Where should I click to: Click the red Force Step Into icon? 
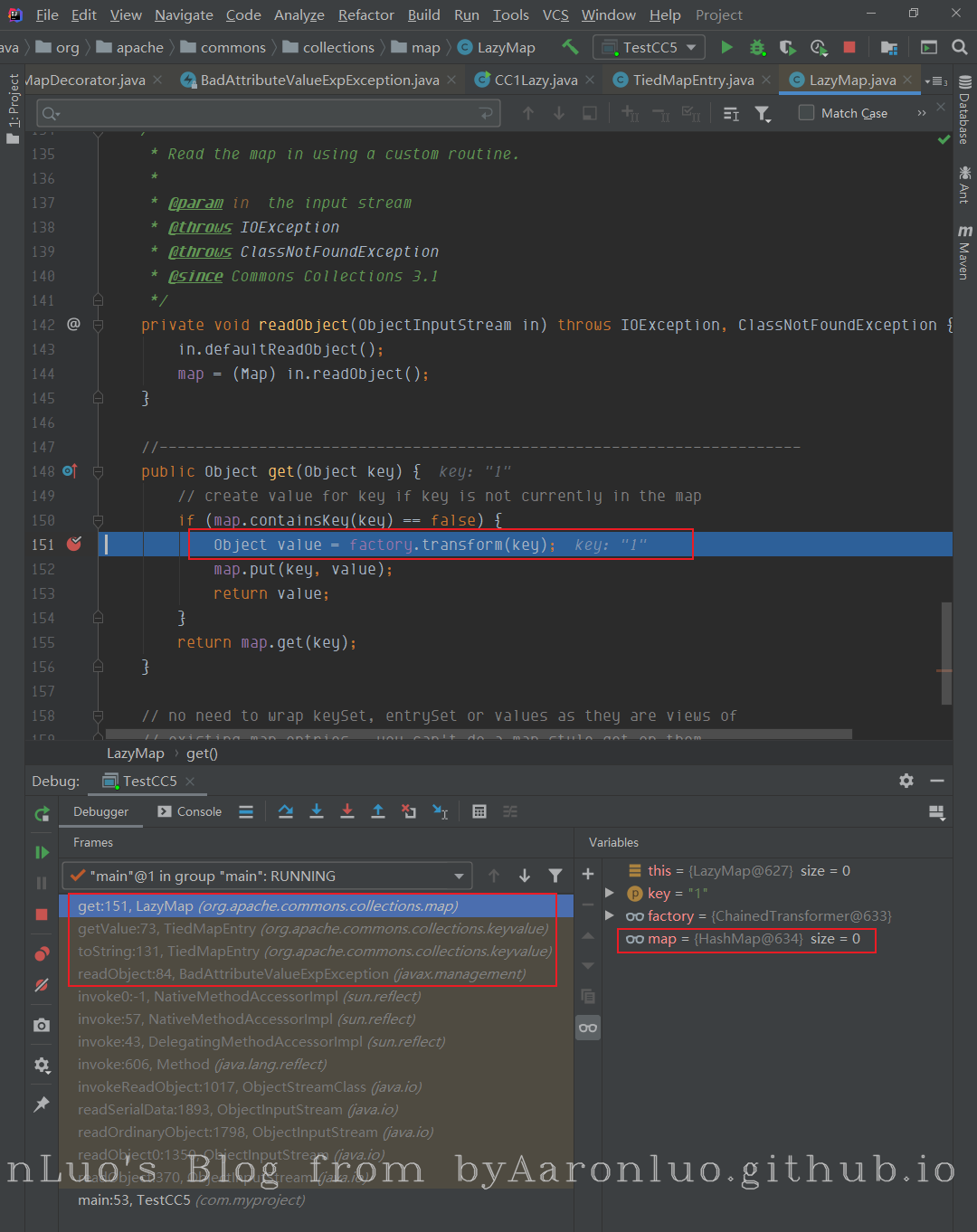point(347,811)
